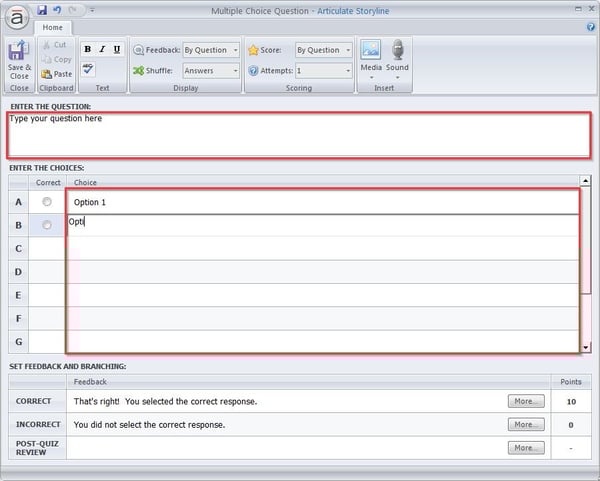Edit the incorrect feedback text

click(x=149, y=425)
